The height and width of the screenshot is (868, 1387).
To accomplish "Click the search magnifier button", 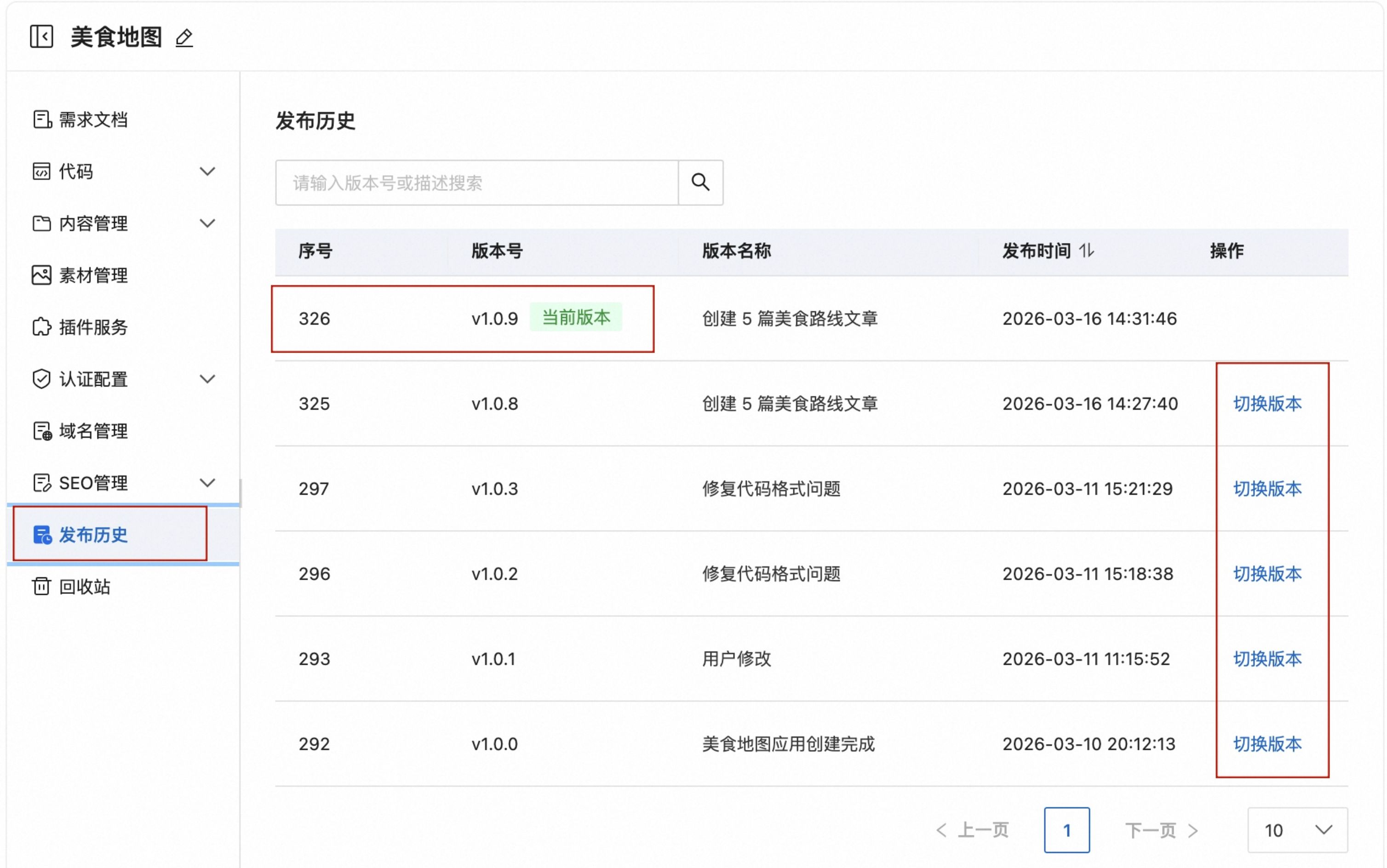I will coord(700,182).
